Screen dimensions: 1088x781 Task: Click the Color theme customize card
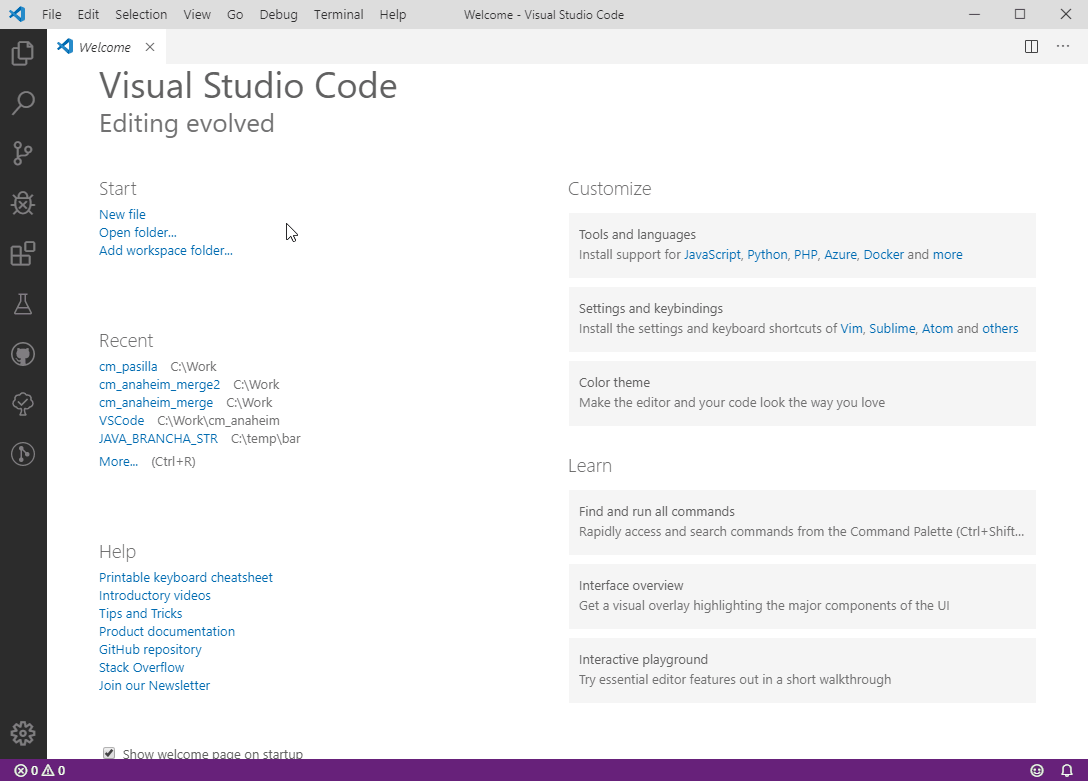click(801, 393)
